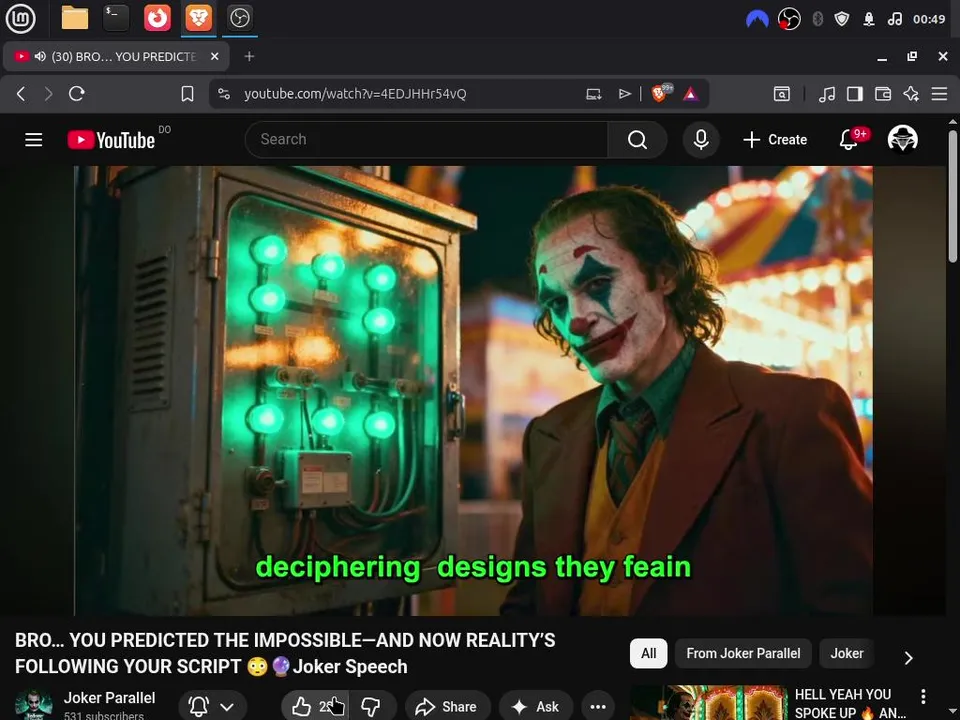960x720 pixels.
Task: Click the YouTube Search field
Action: tap(426, 140)
